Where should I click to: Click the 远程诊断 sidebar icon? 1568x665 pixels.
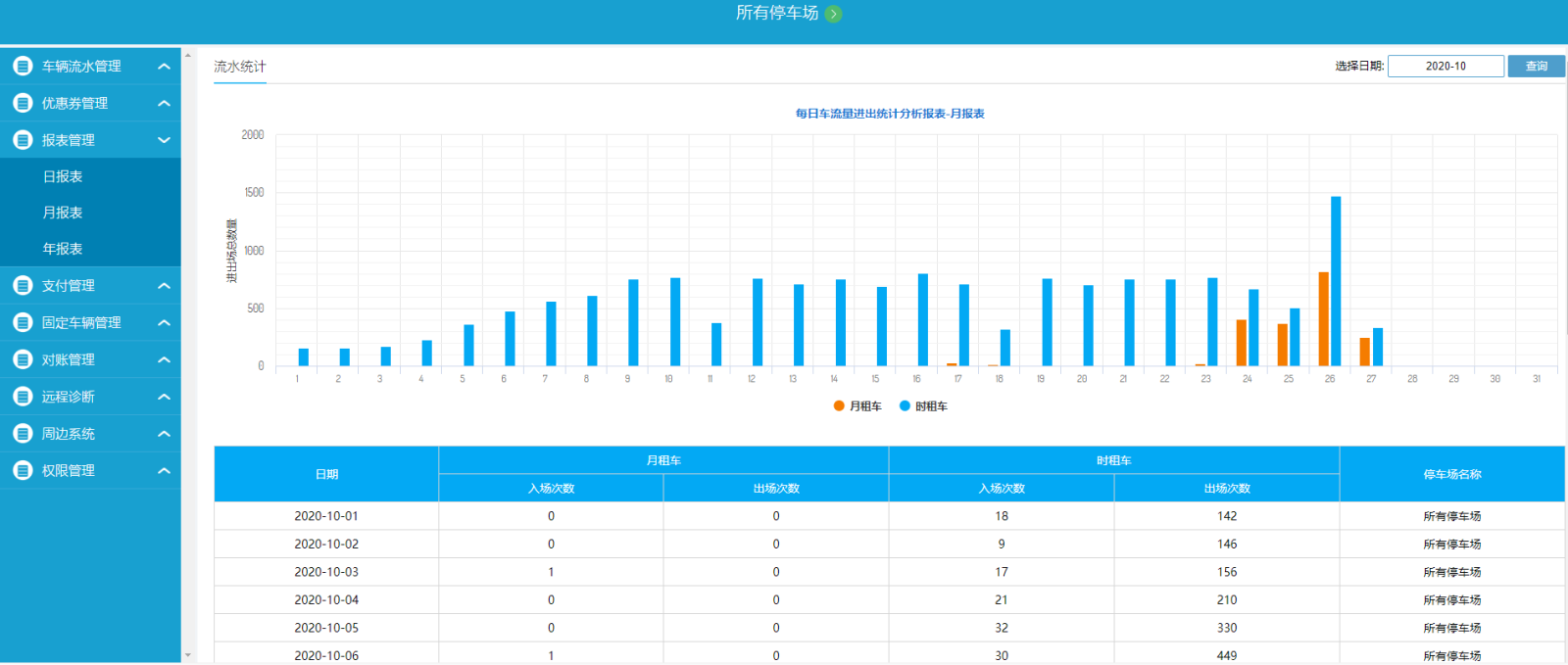click(x=23, y=397)
